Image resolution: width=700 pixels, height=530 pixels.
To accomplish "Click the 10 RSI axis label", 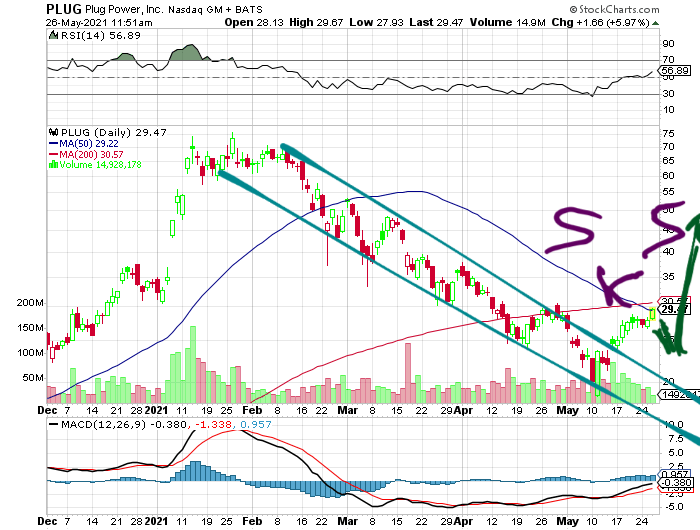I will point(668,110).
